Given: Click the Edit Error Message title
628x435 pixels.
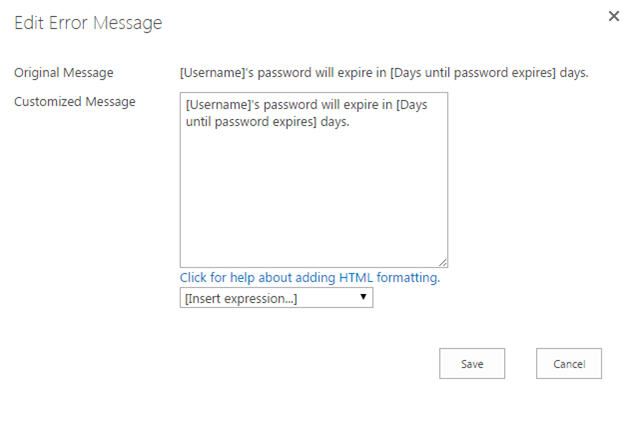Looking at the screenshot, I should tap(88, 23).
